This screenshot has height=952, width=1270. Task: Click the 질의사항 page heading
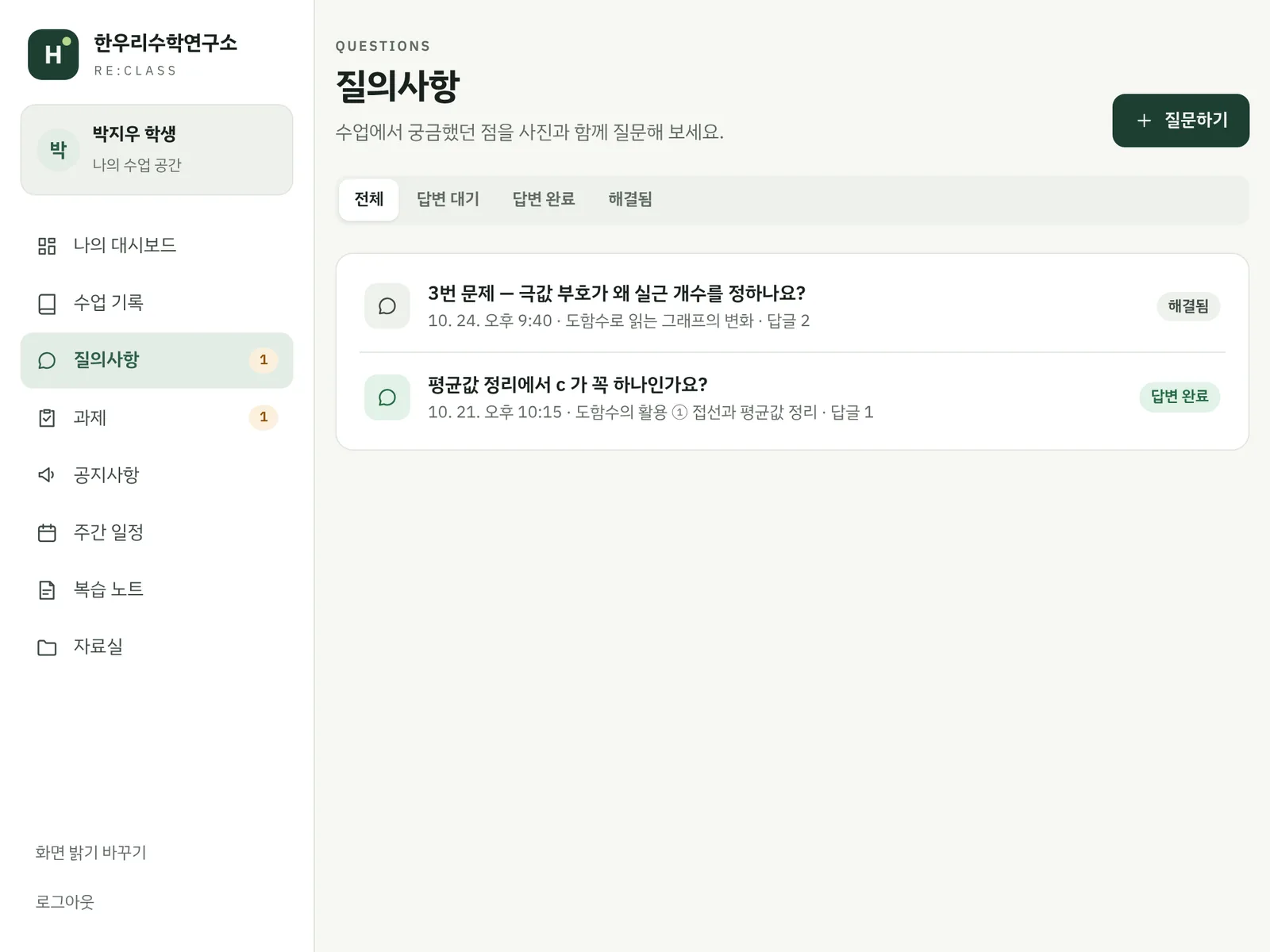pyautogui.click(x=398, y=86)
